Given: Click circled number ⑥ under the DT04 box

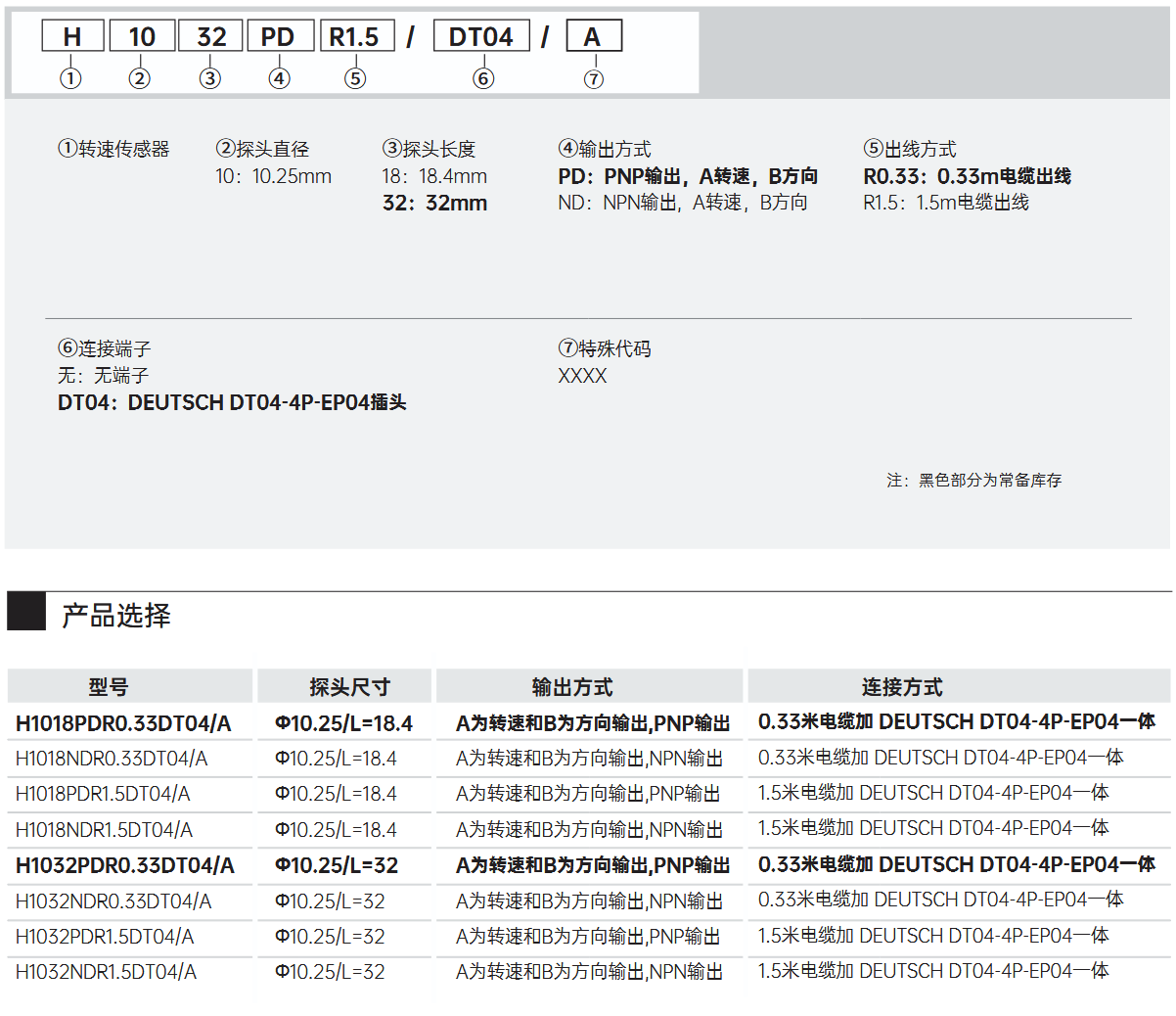Looking at the screenshot, I should (x=483, y=78).
